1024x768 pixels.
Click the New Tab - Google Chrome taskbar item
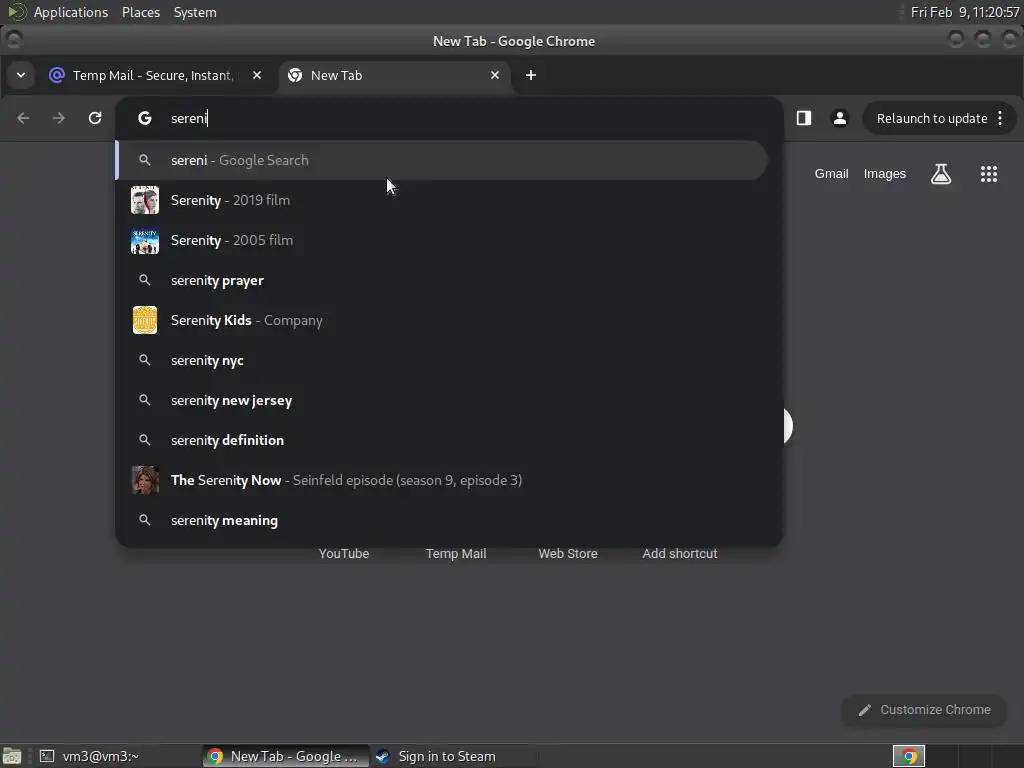[x=285, y=756]
